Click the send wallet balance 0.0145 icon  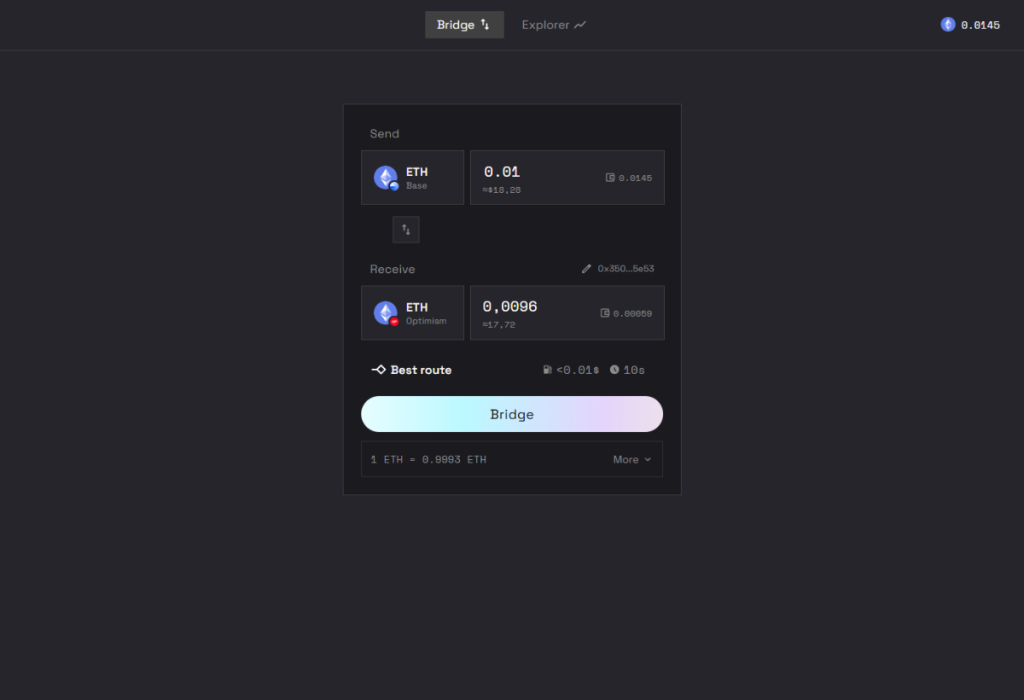point(610,178)
